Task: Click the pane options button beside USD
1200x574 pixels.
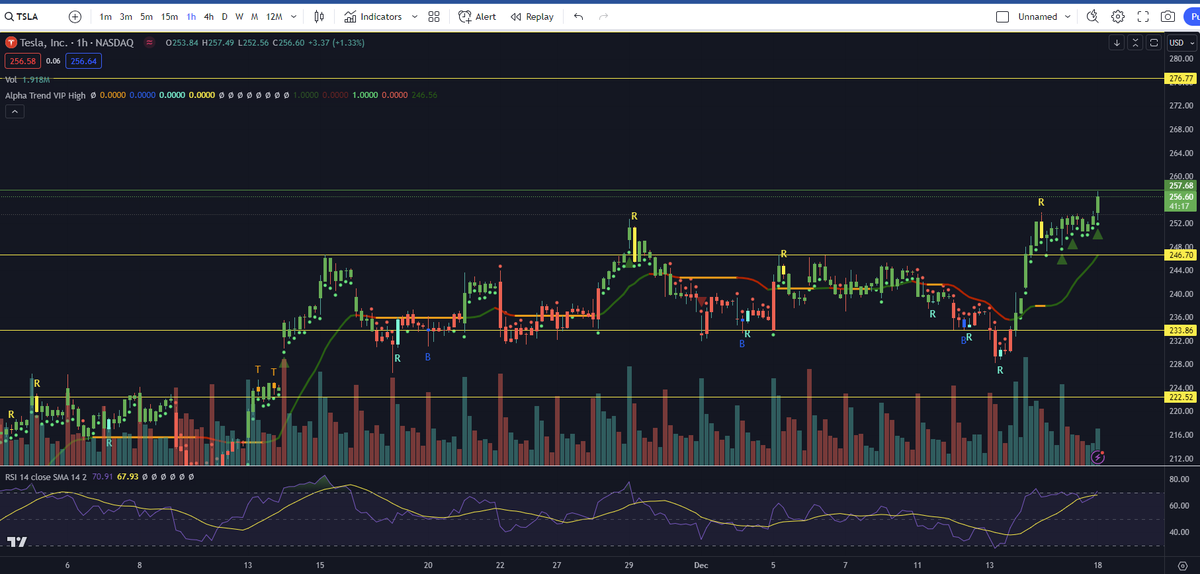Action: [1153, 43]
